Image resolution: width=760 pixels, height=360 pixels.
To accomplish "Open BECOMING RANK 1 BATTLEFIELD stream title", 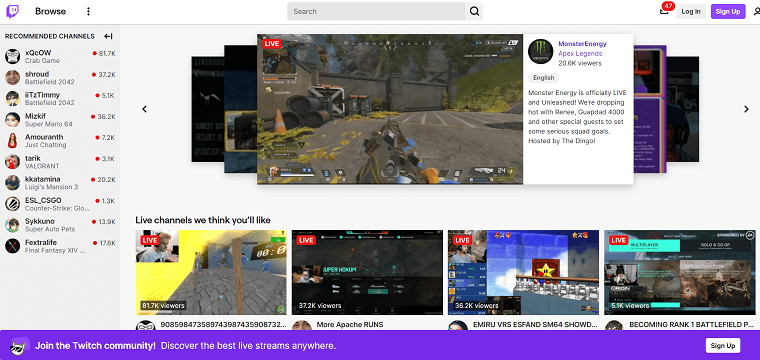I will 692,324.
